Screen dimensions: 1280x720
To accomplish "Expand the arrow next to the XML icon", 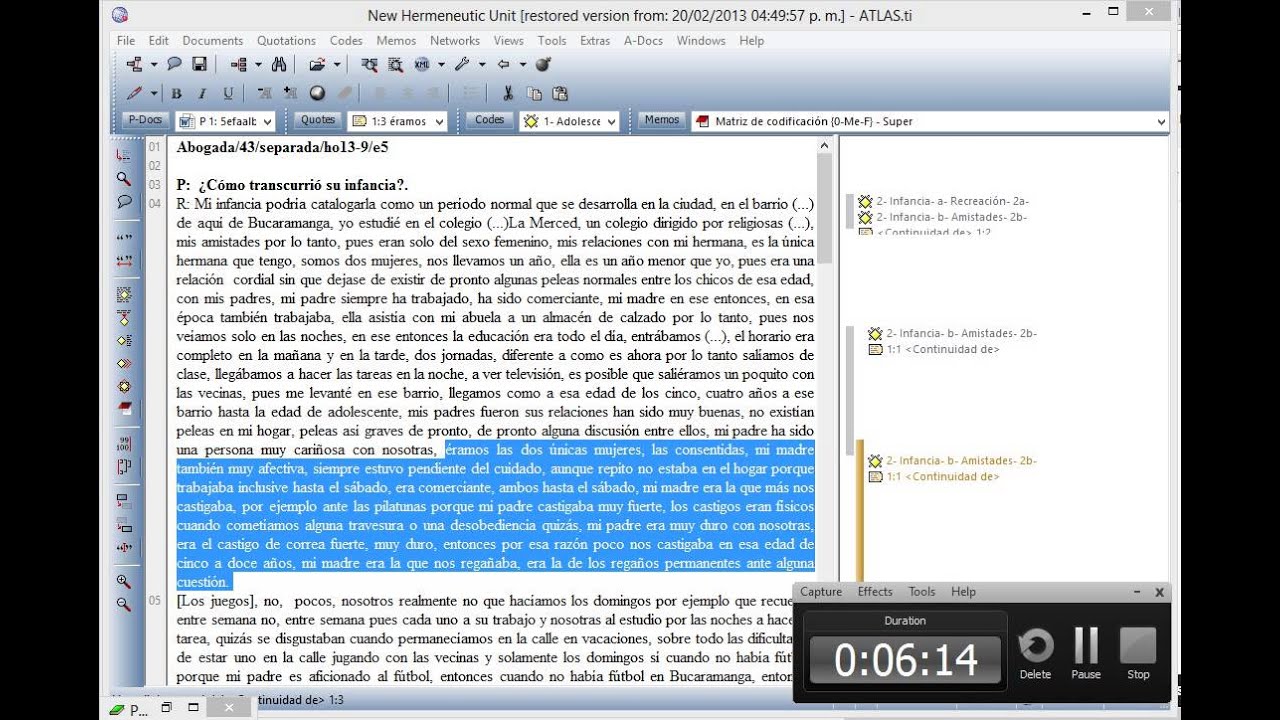I will [441, 64].
